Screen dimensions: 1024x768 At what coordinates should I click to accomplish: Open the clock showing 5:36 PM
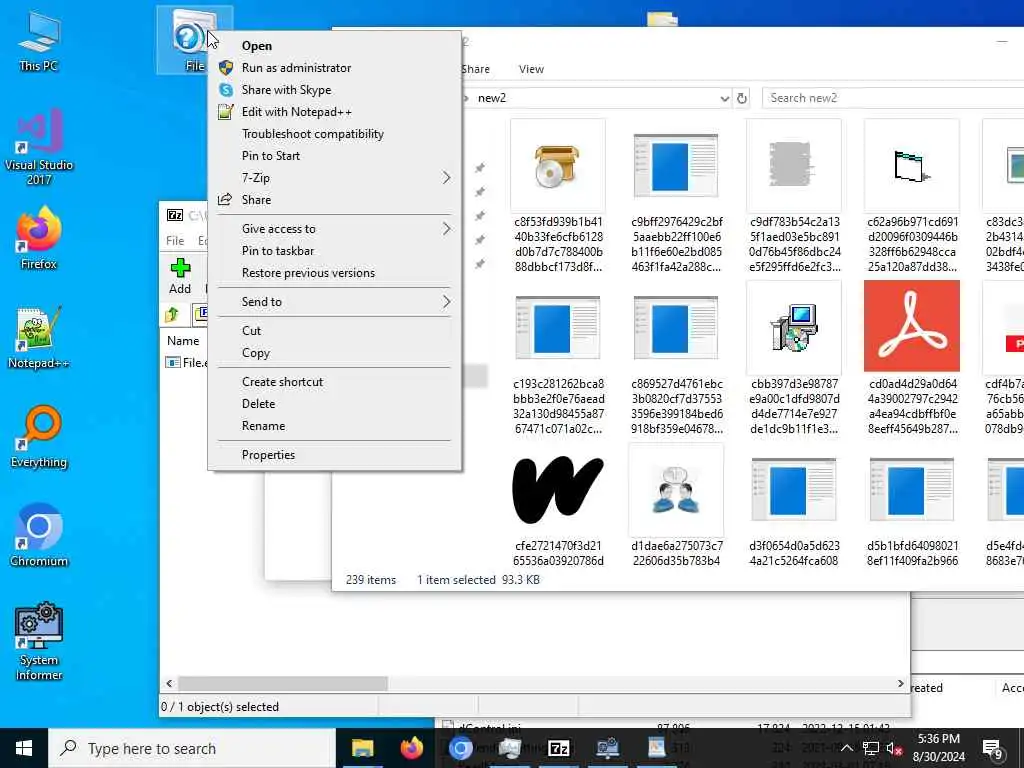tap(938, 748)
